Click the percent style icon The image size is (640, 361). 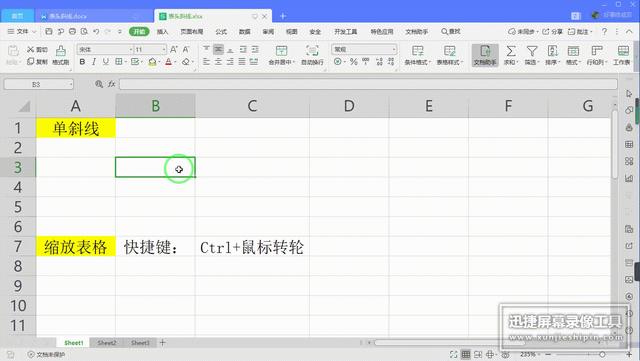[x=354, y=62]
